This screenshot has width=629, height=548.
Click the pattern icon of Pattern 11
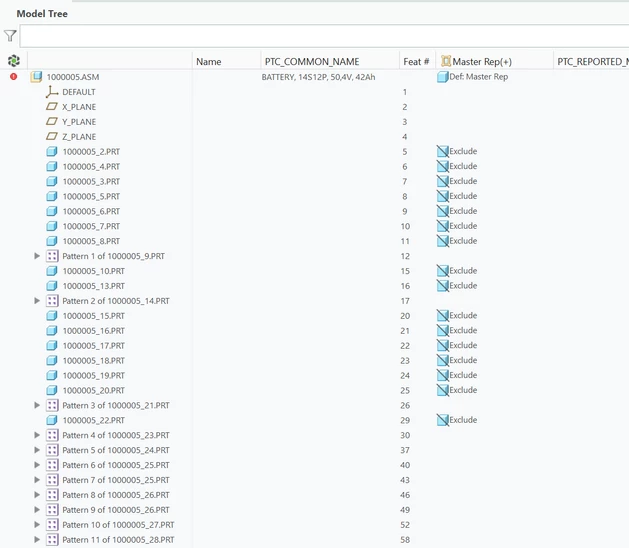[x=52, y=540]
